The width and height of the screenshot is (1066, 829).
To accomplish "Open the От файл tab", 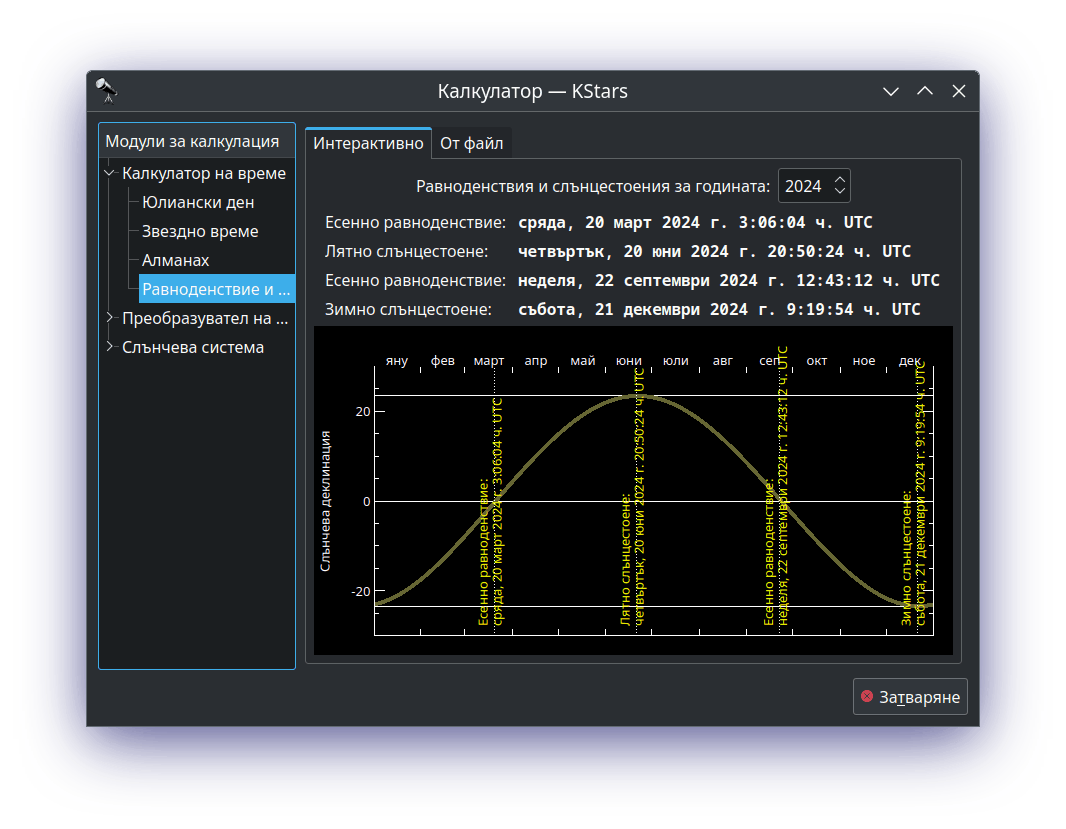I will pos(472,143).
